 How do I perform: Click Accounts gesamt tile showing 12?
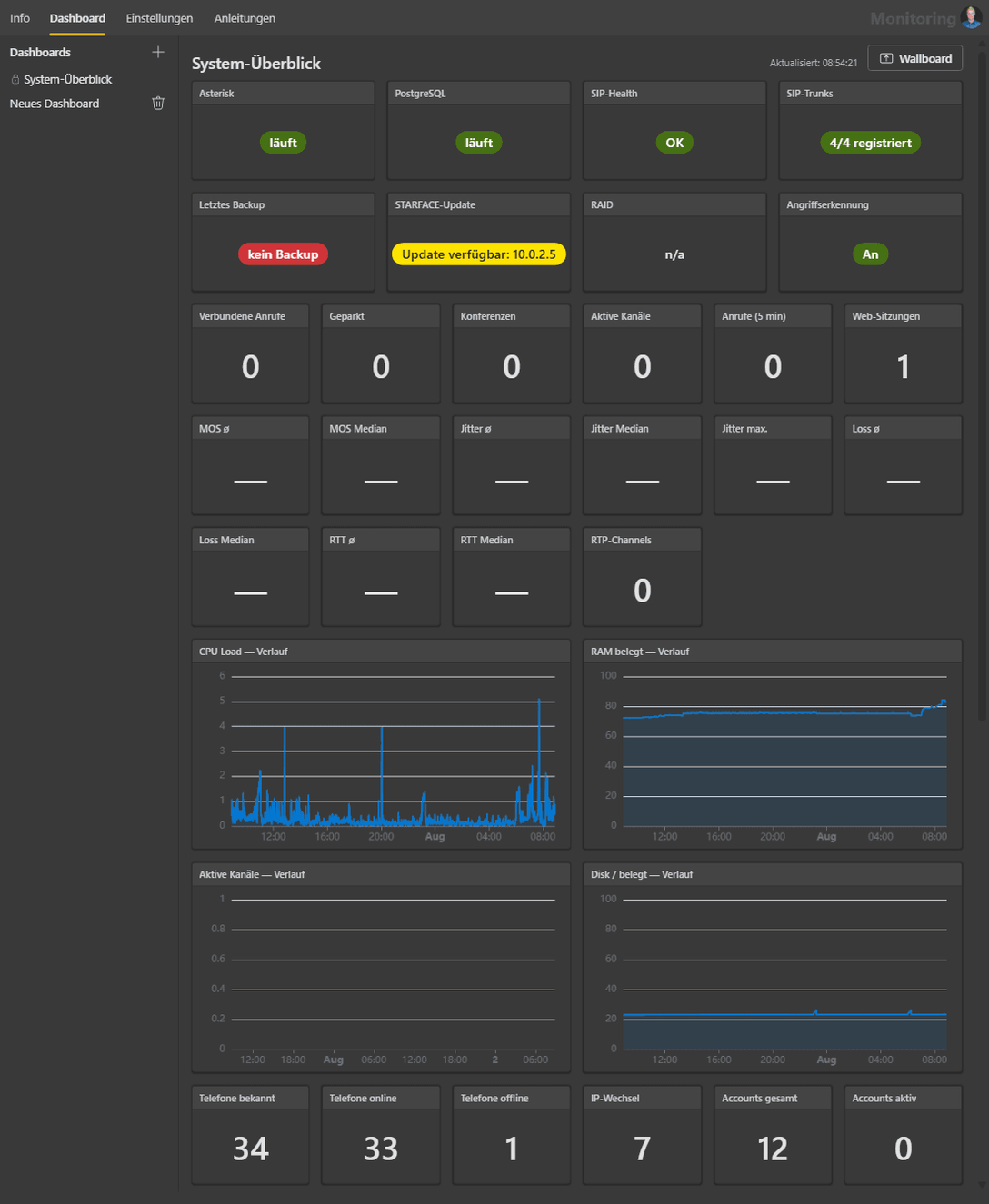(x=773, y=1135)
